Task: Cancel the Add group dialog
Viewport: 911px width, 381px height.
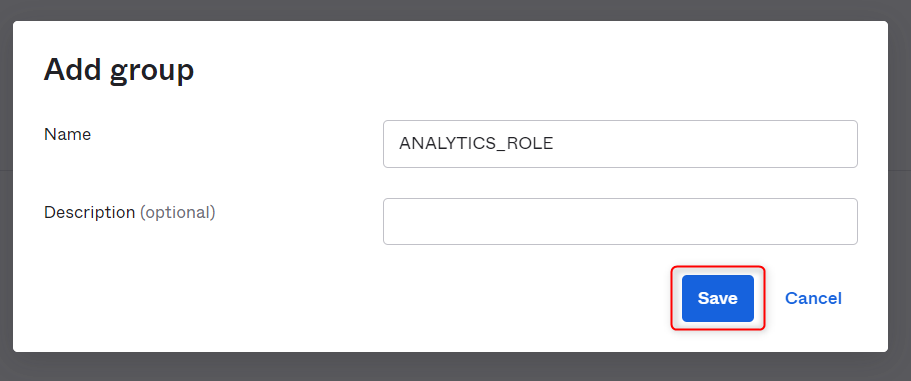Action: 813,298
